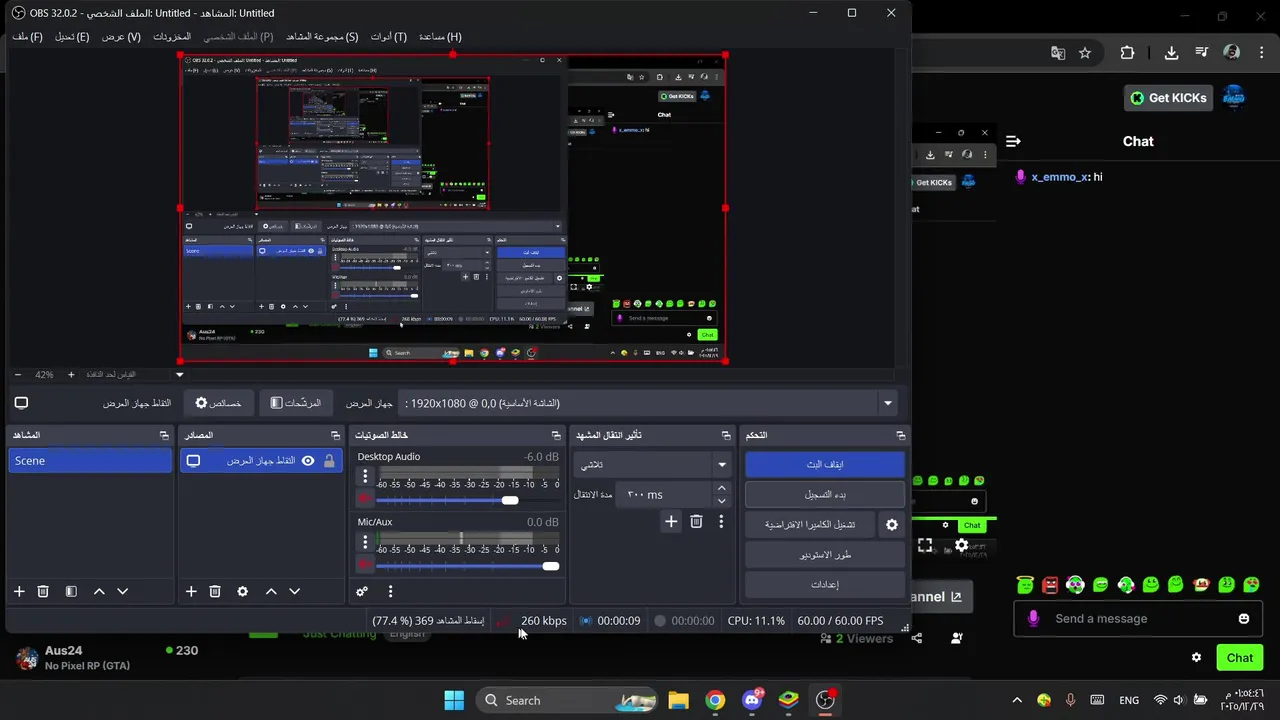1280x720 pixels.
Task: Open audio mixer three-dot menu at dock bottom
Action: point(390,592)
